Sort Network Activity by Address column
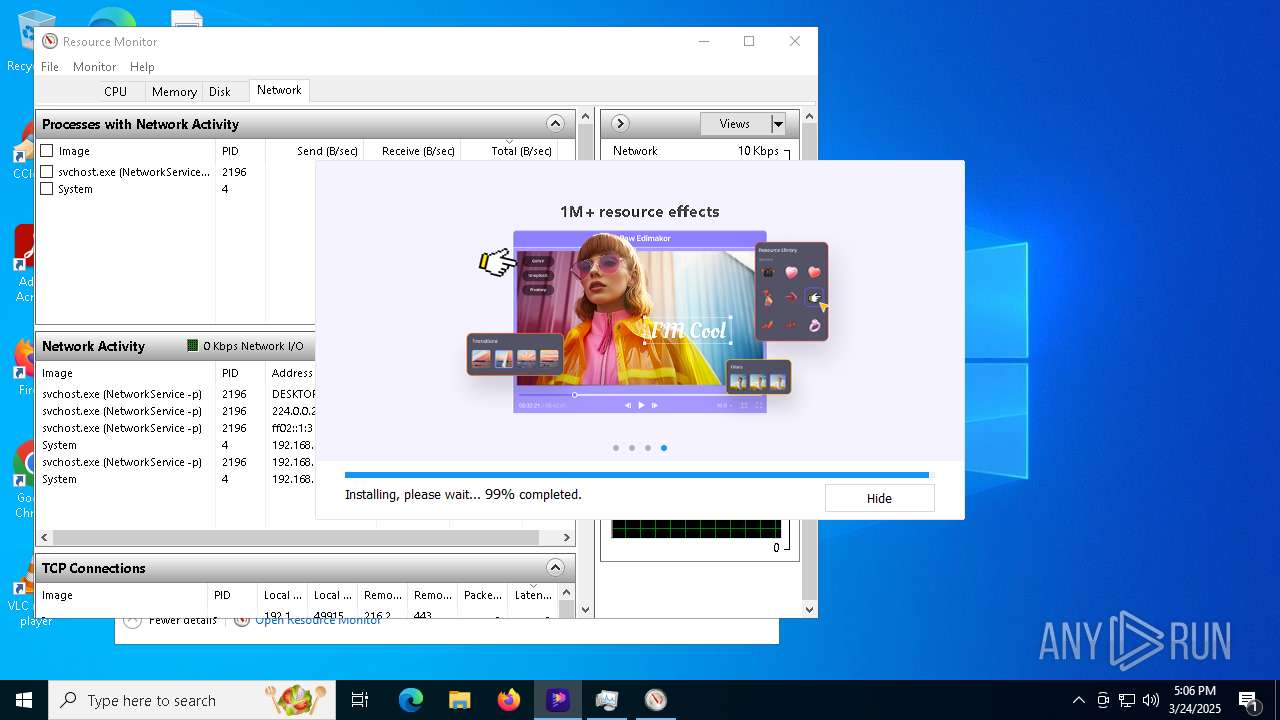Image resolution: width=1280 pixels, height=720 pixels. pyautogui.click(x=291, y=373)
